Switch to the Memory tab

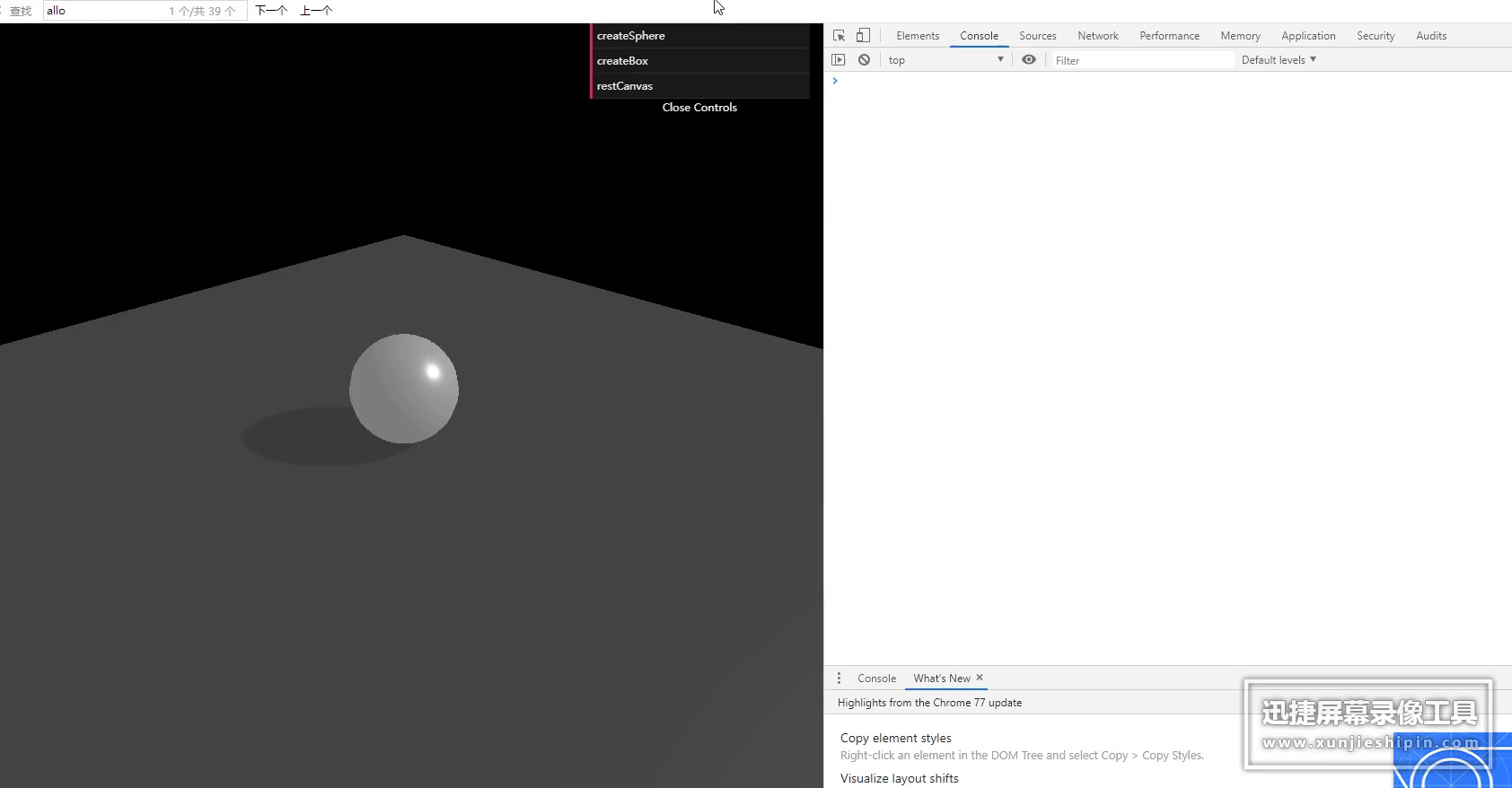(x=1240, y=36)
